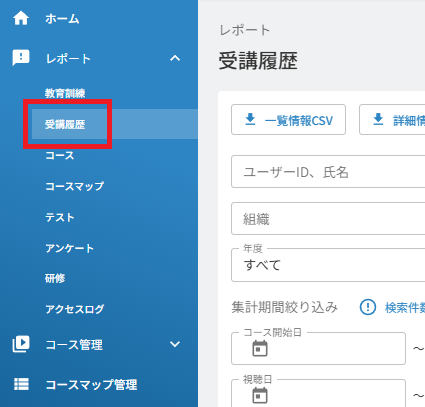Open アクセスログ report submenu item
Screen dimensions: 425x407
[x=75, y=309]
